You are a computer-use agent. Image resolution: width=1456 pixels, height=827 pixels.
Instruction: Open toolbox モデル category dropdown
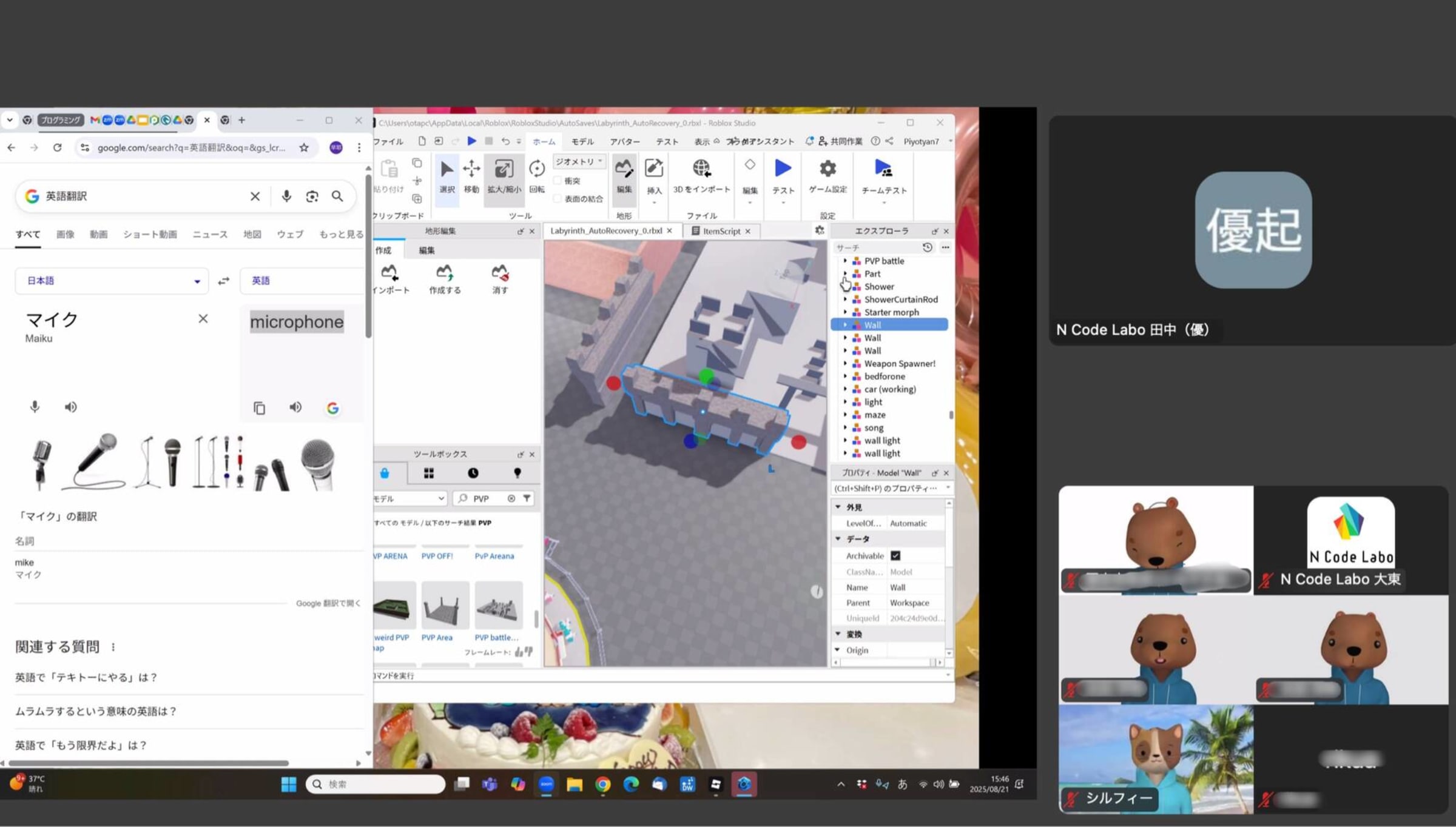(x=409, y=498)
